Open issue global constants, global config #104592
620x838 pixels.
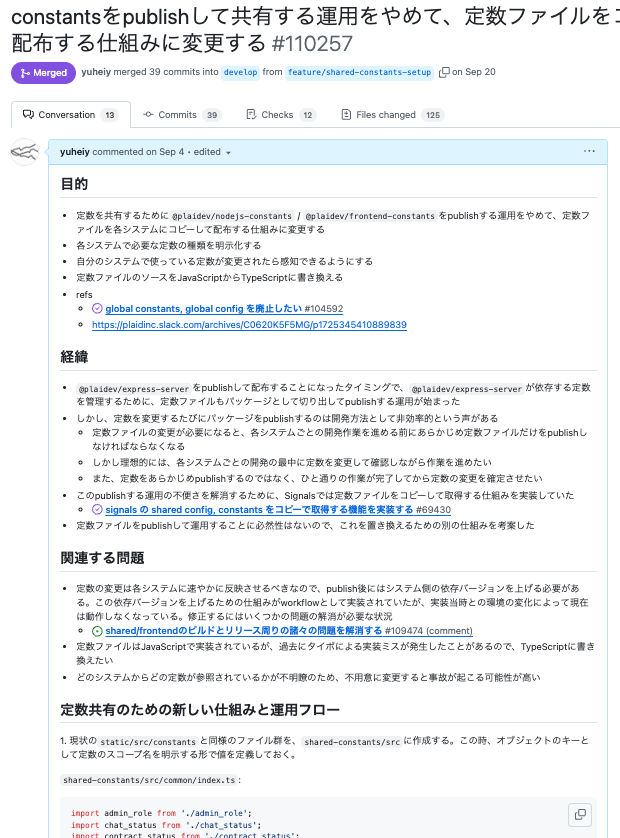point(224,308)
